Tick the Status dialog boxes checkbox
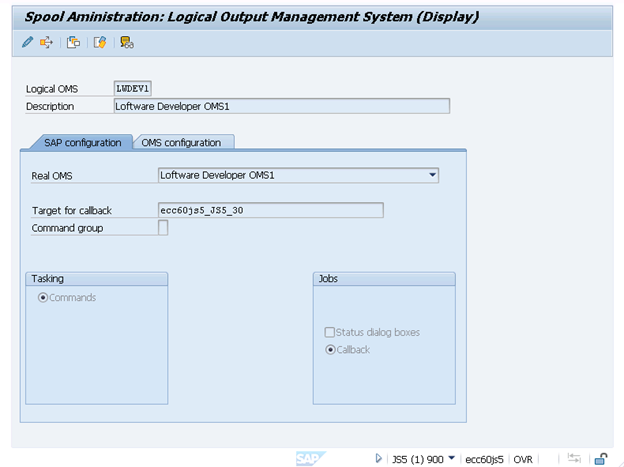This screenshot has height=467, width=624. [330, 332]
